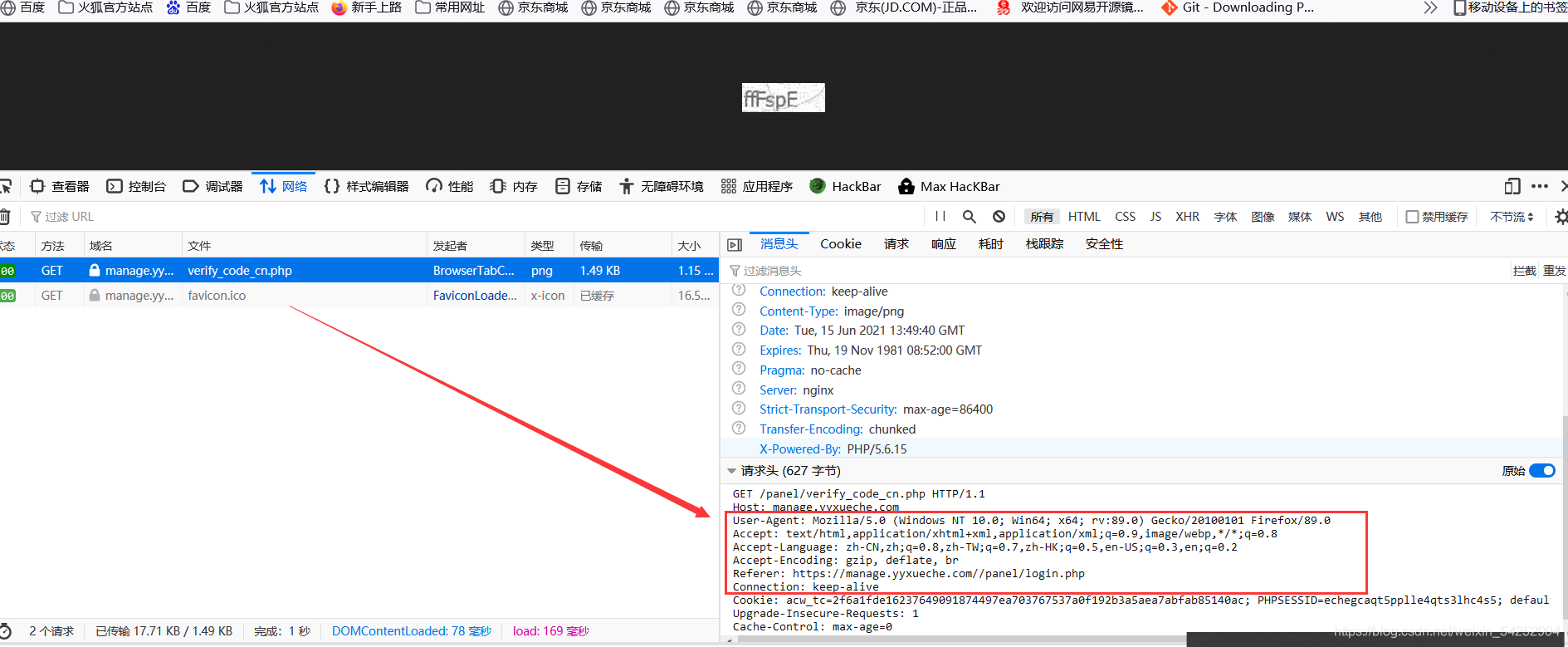Pause network recording
This screenshot has width=1568, height=647.
tap(940, 216)
